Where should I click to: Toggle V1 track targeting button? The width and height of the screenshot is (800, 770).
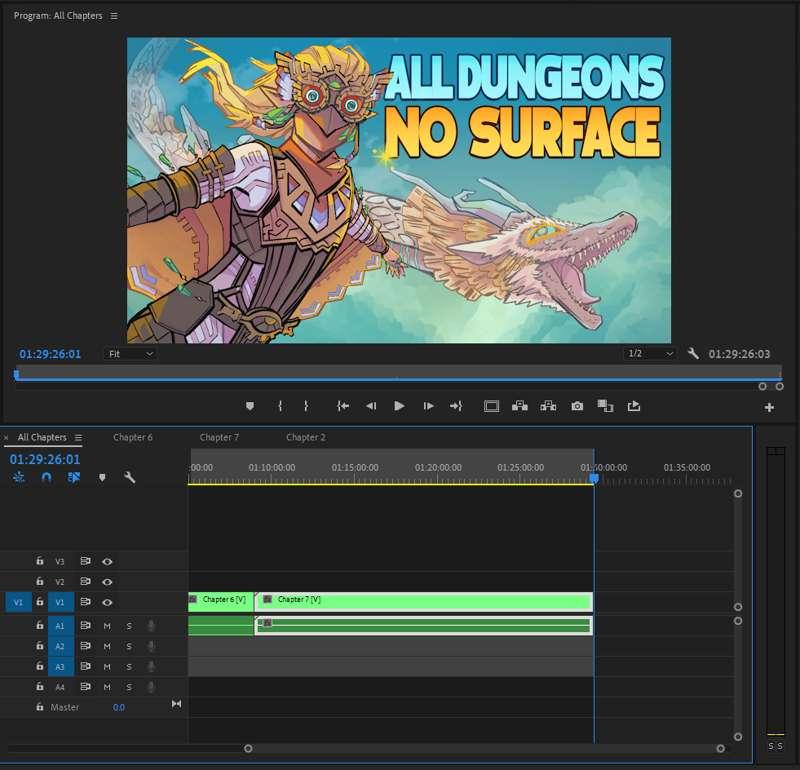[x=61, y=602]
